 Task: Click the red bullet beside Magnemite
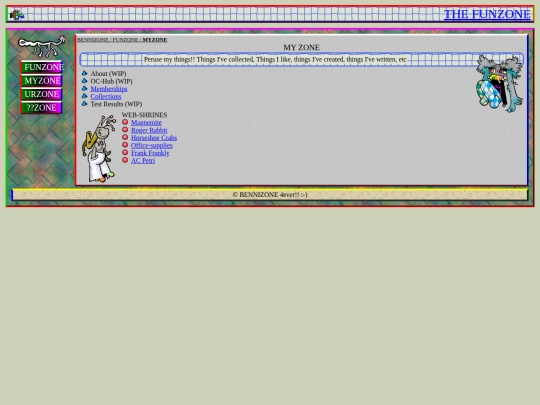[125, 122]
